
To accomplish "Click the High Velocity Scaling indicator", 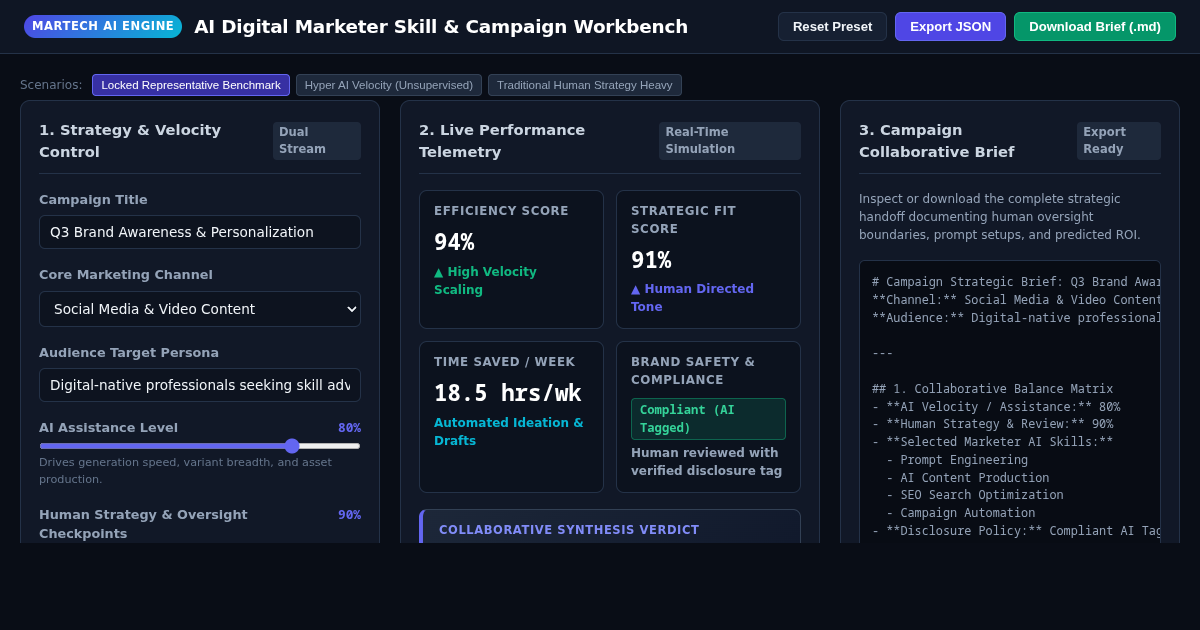I will coord(485,281).
